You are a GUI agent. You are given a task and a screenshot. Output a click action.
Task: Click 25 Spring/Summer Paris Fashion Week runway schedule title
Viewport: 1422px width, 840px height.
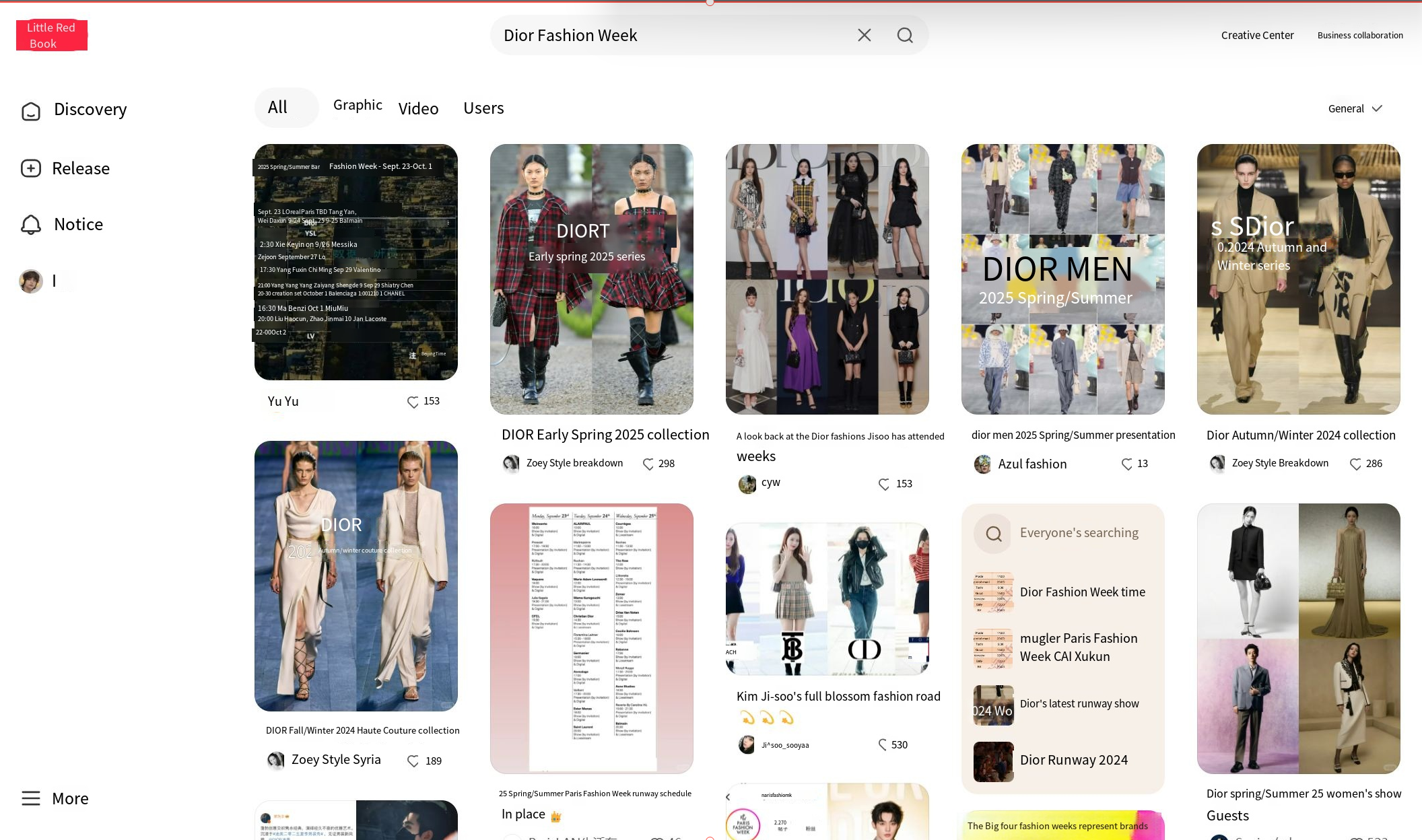click(x=595, y=794)
